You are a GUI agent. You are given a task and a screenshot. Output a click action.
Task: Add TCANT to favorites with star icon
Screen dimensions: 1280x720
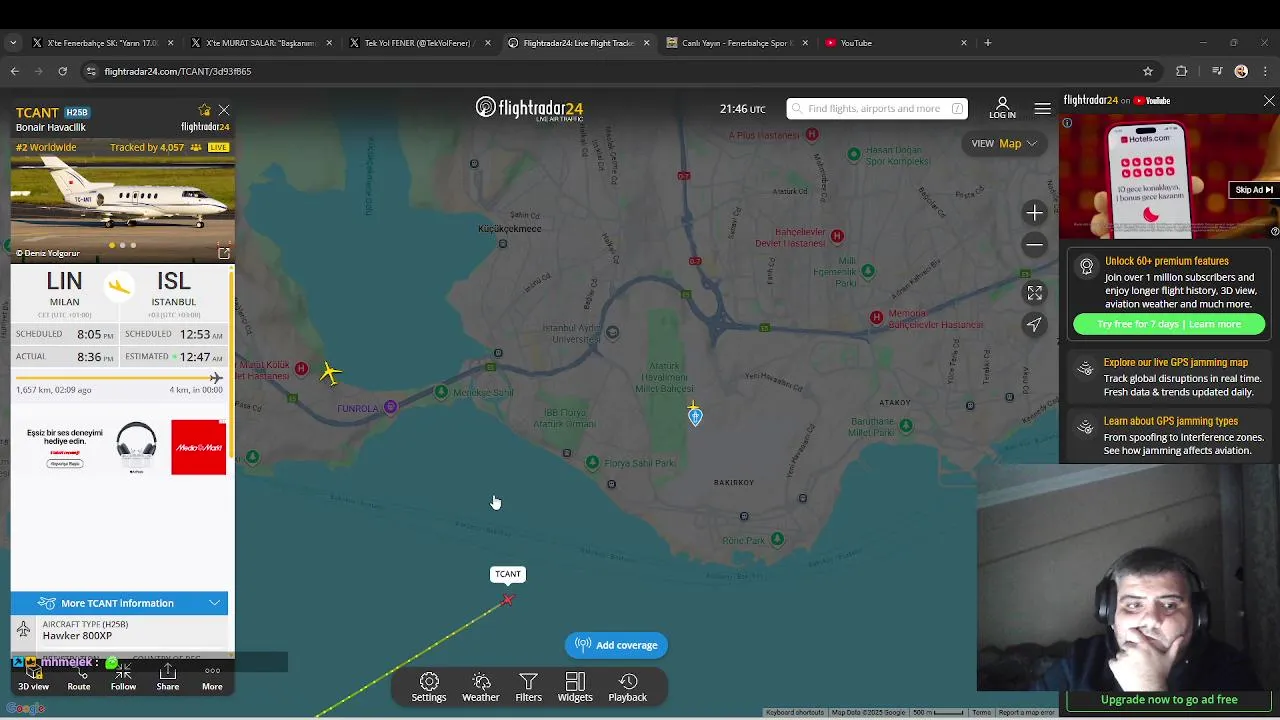coord(205,110)
